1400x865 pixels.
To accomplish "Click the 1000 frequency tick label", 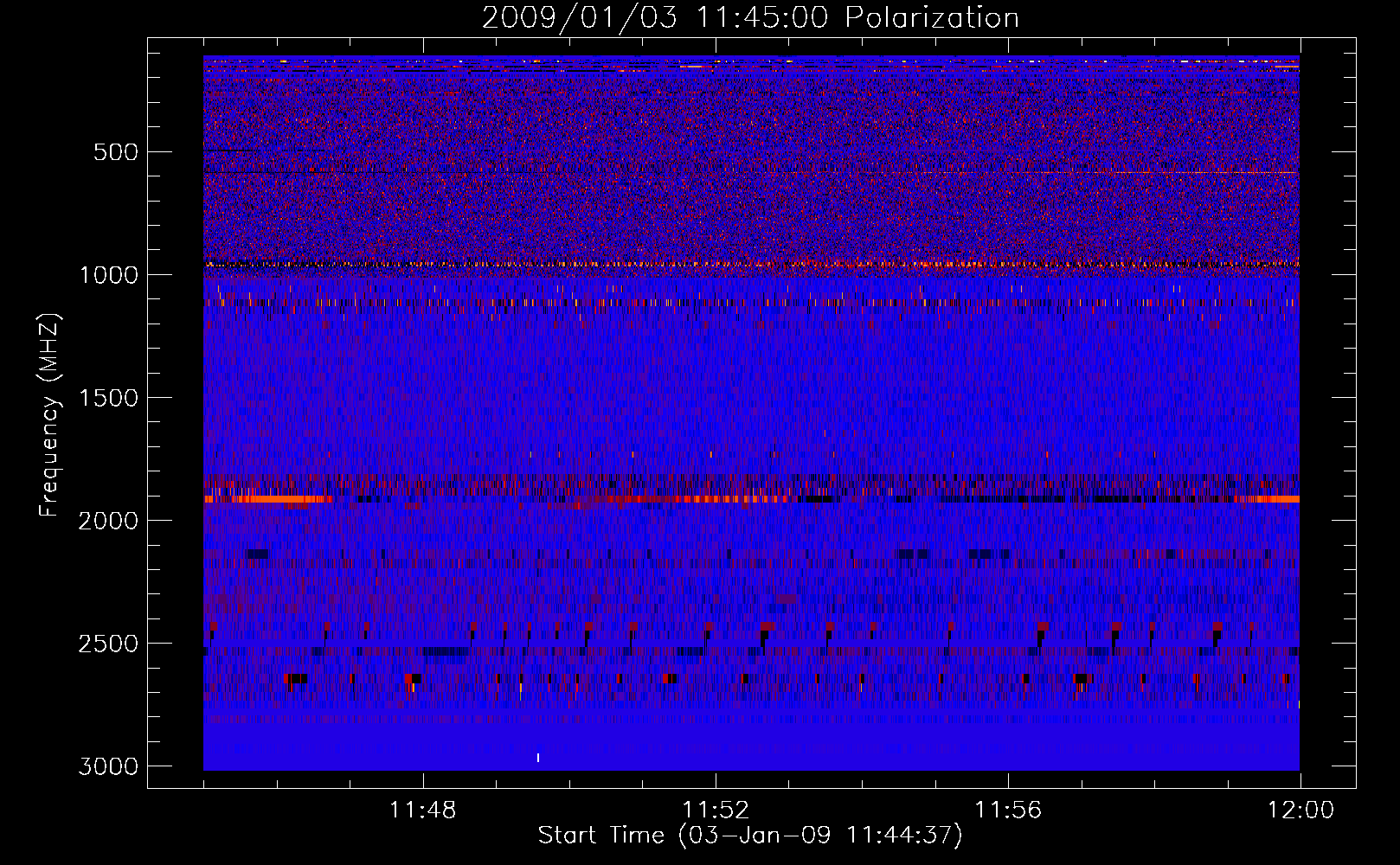I will coord(108,275).
